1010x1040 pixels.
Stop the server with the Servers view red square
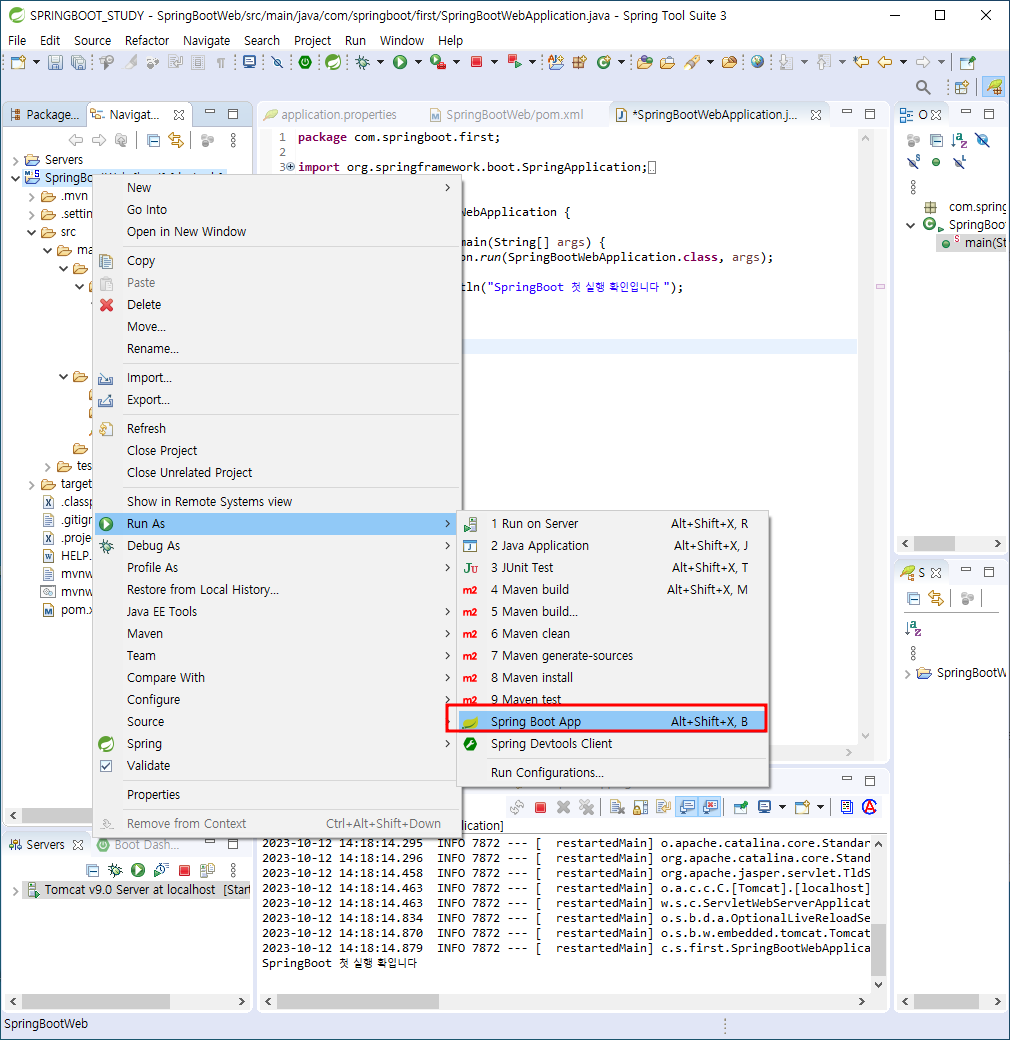point(184,870)
